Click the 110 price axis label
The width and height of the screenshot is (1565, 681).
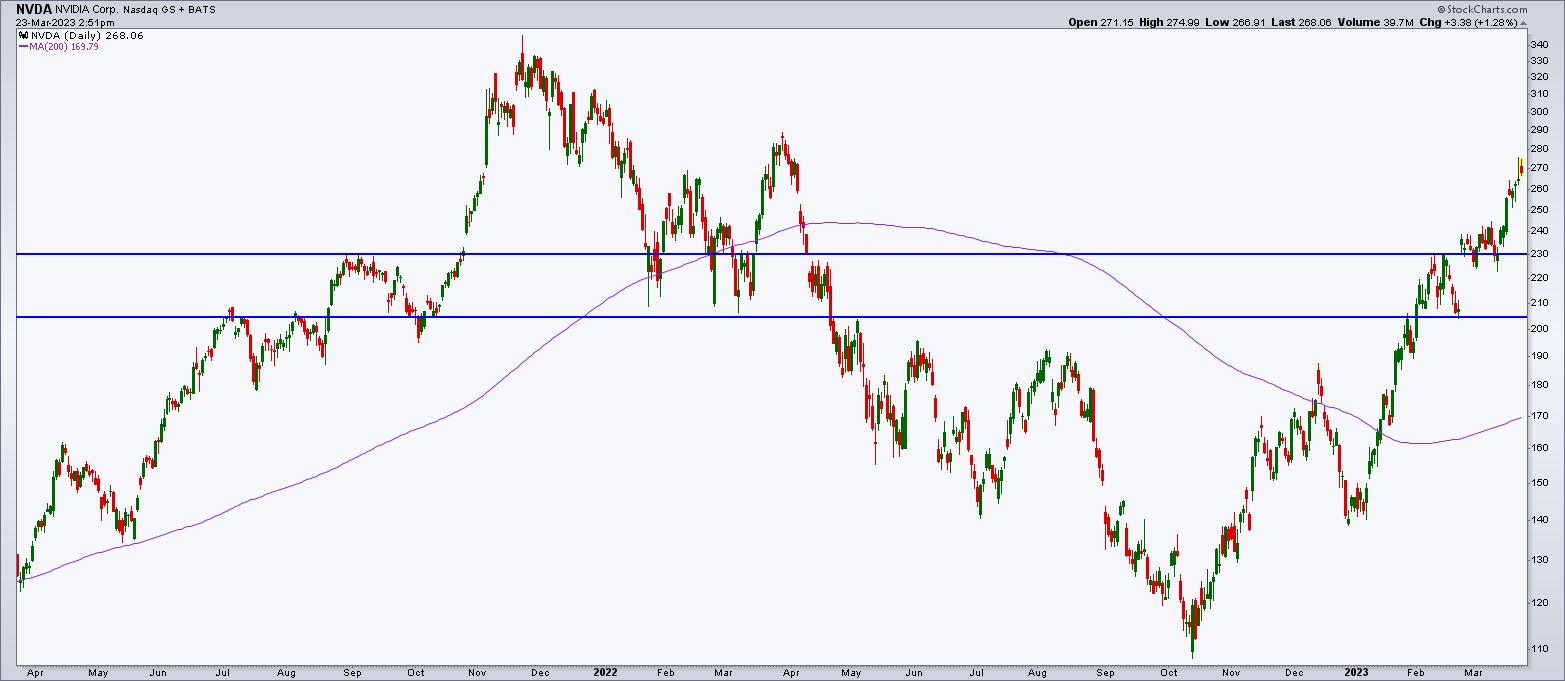[x=1541, y=648]
